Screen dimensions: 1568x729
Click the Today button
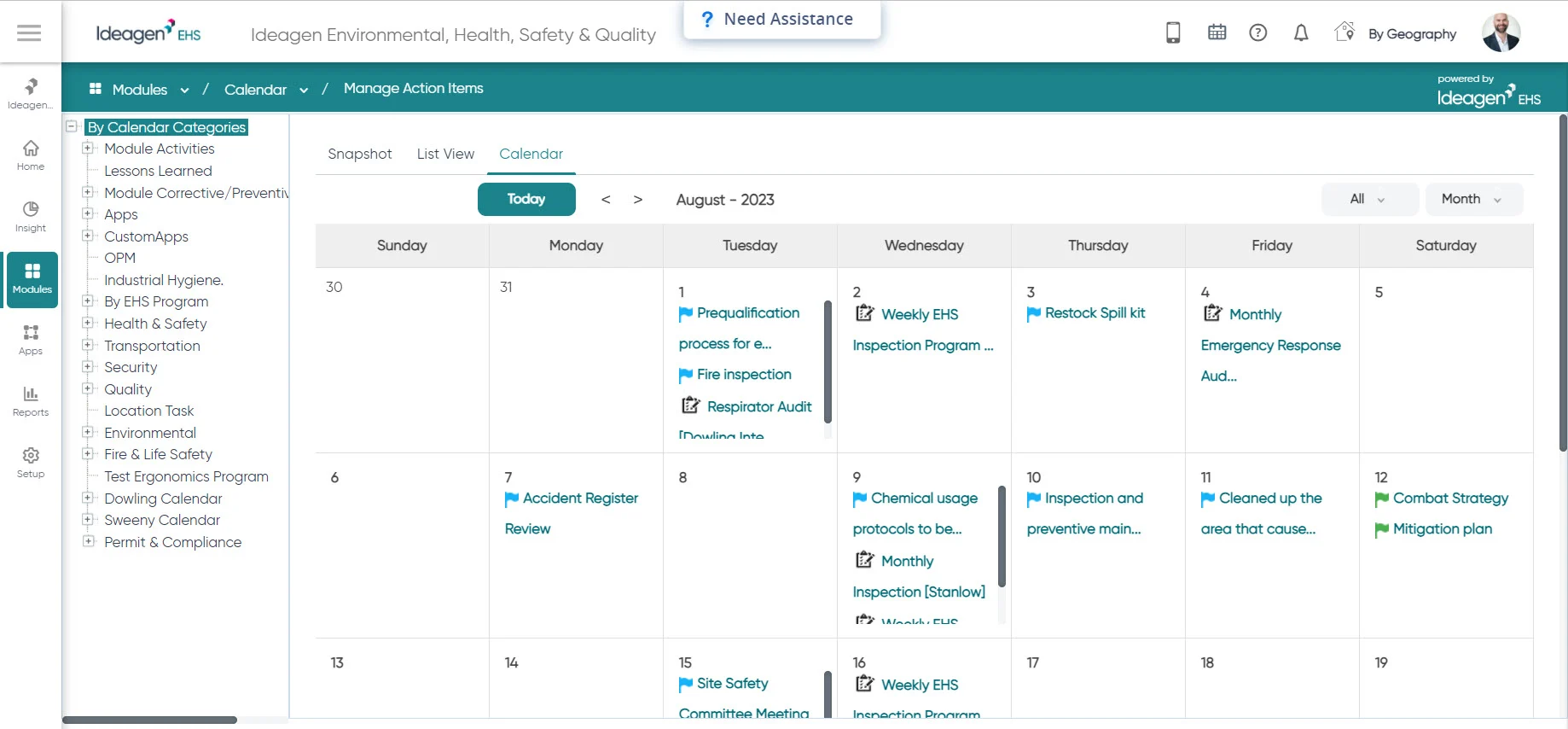(x=526, y=199)
